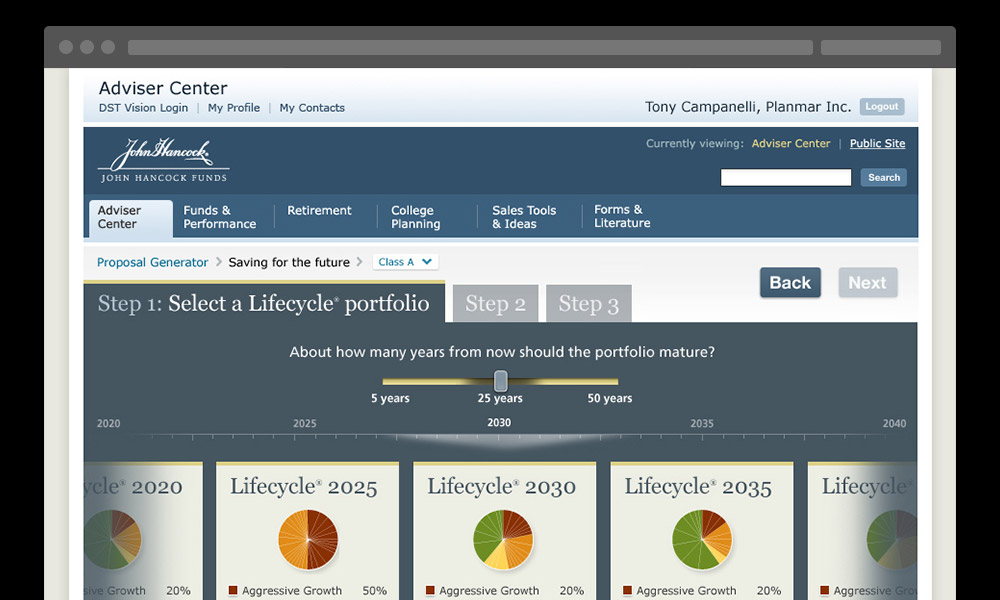Click the 50% value in Lifecycle 2025
Screen dimensions: 1000x600
(374, 590)
